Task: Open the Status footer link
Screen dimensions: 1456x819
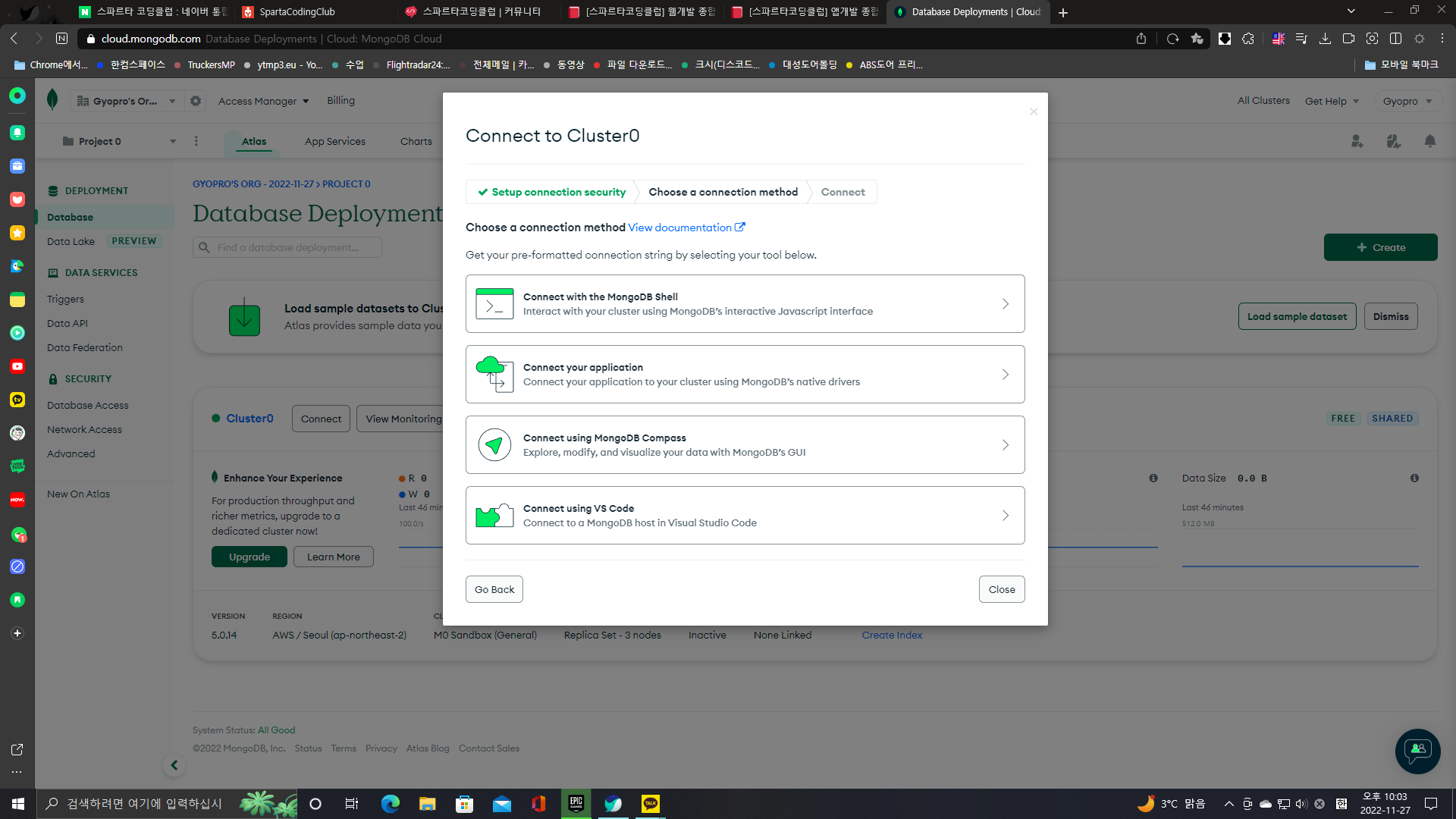Action: point(308,748)
